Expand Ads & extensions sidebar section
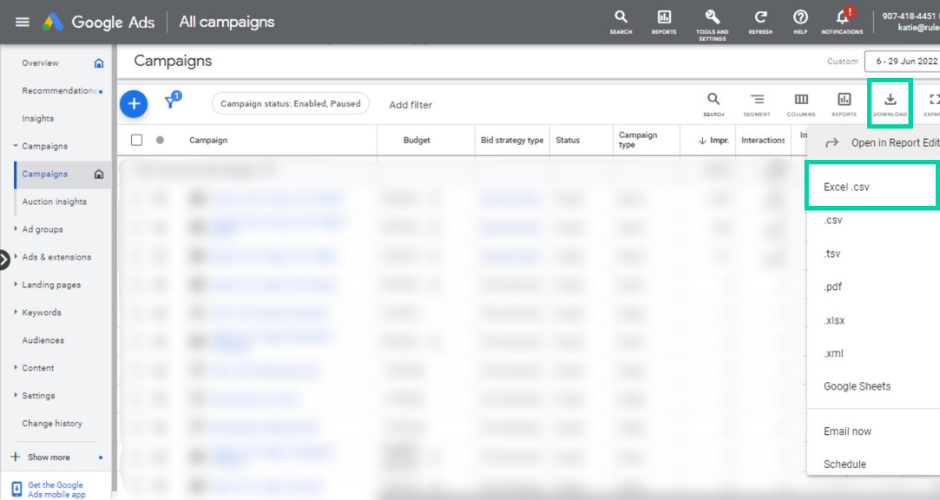The height and width of the screenshot is (500, 940). point(15,257)
